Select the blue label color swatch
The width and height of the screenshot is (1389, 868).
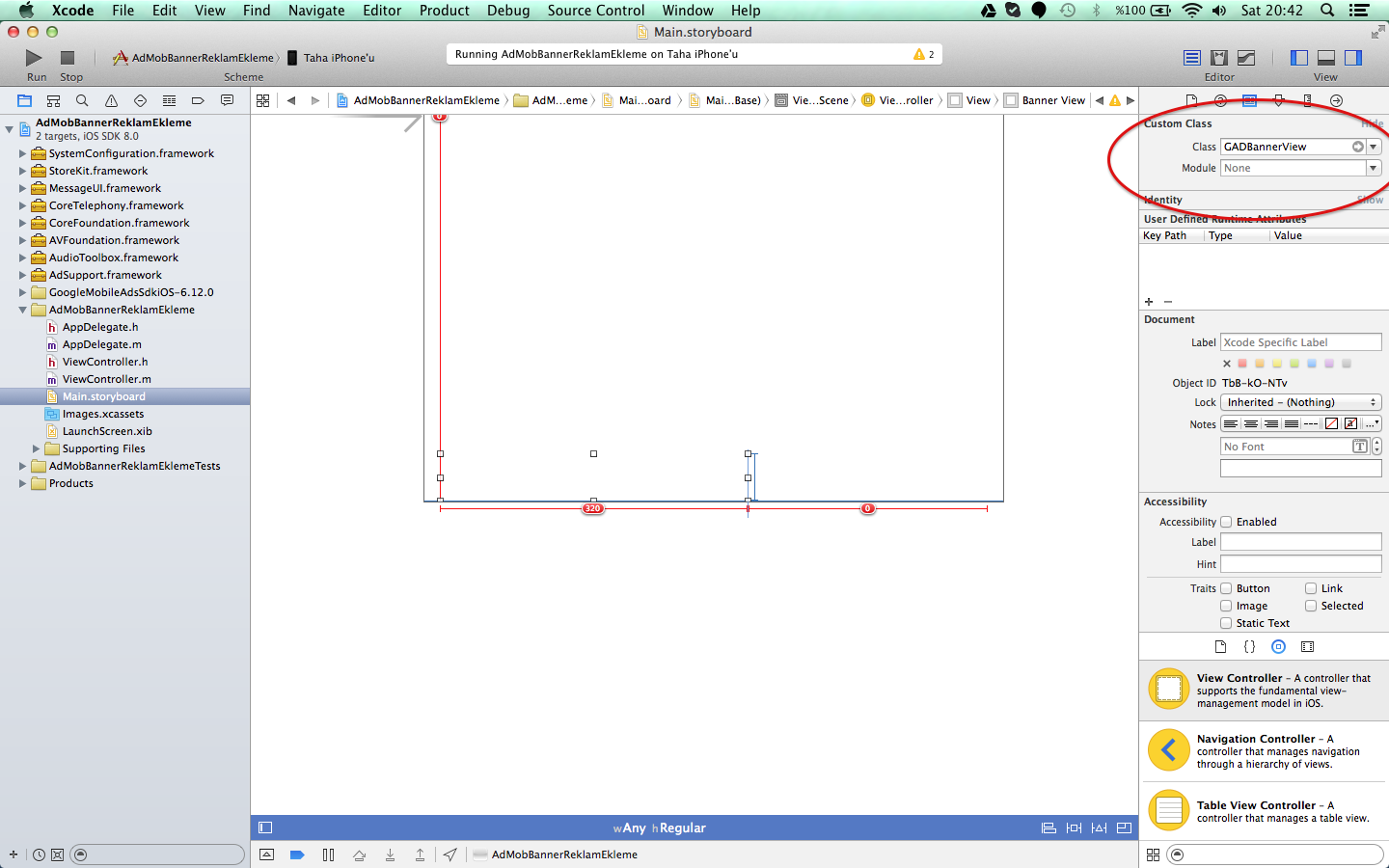click(1312, 364)
